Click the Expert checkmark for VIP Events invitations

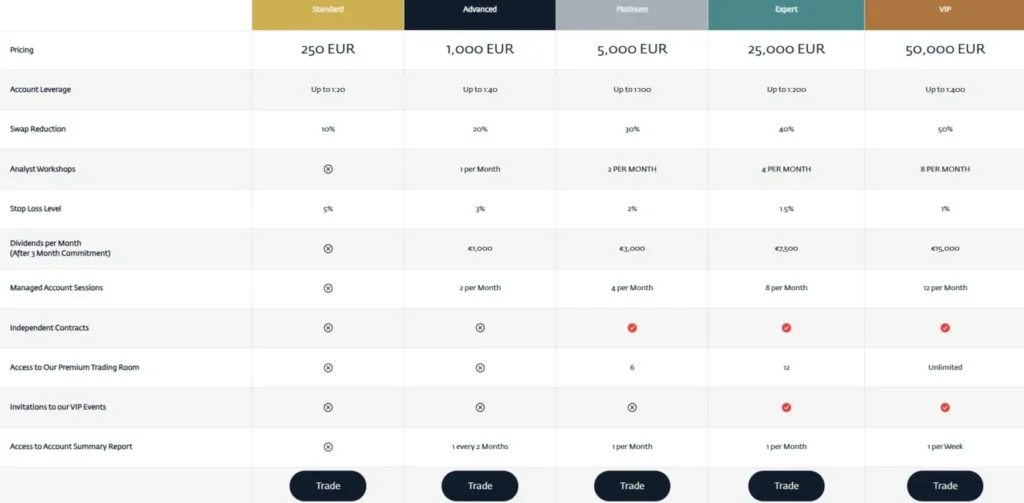tap(786, 407)
